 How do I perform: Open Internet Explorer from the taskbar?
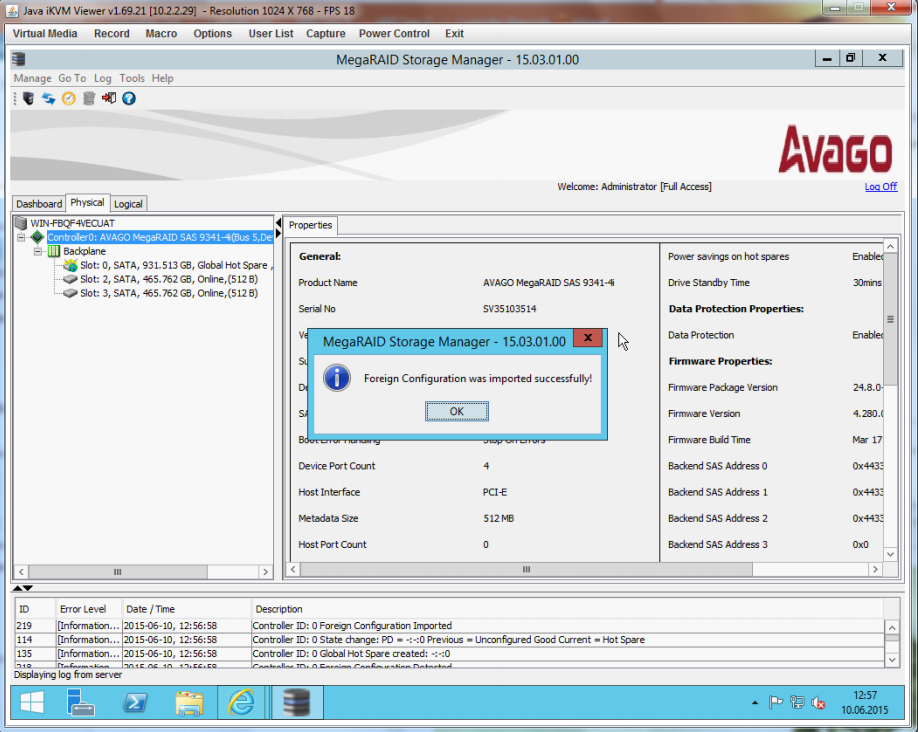tap(241, 703)
